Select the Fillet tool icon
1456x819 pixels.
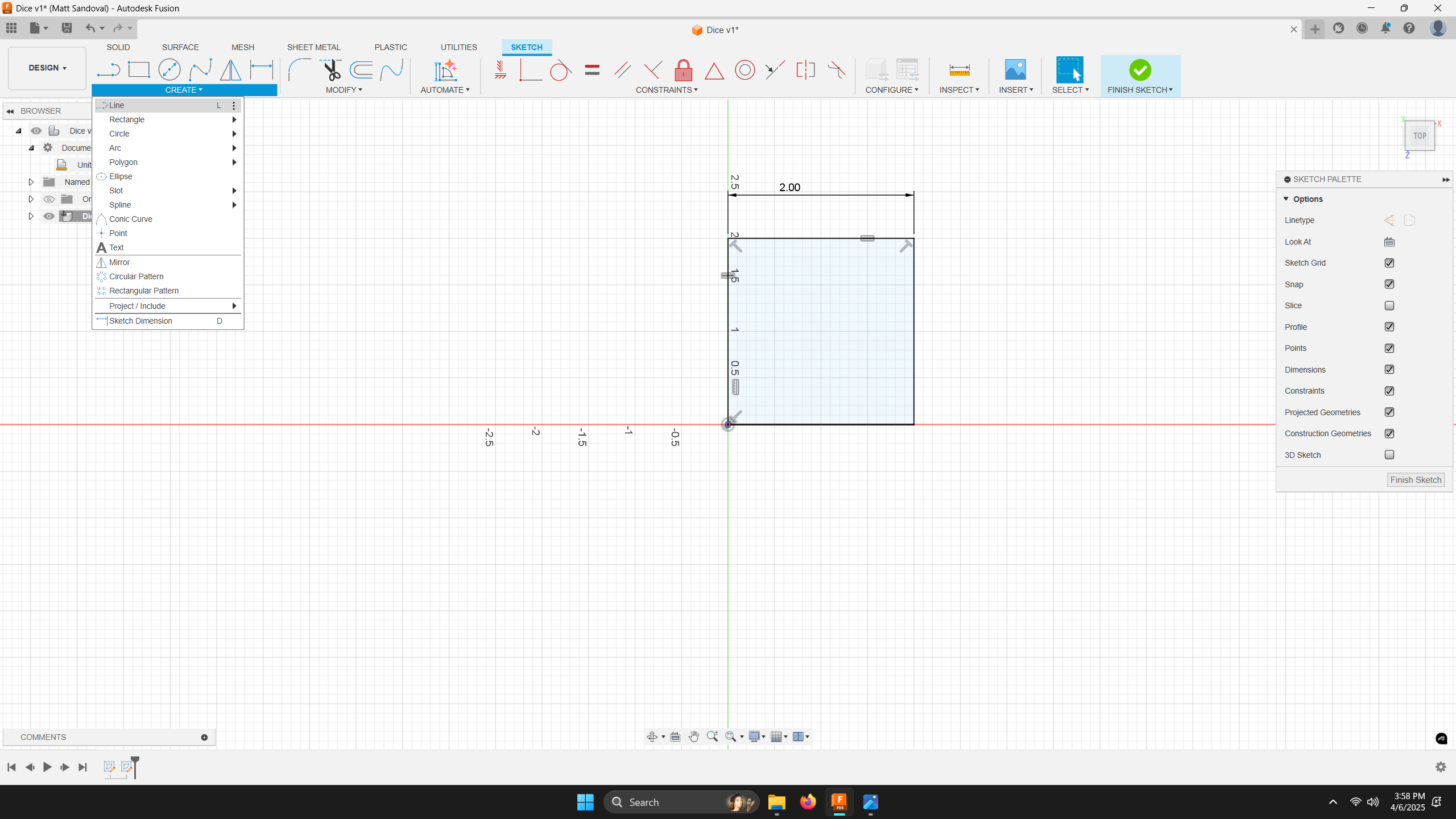(x=299, y=70)
